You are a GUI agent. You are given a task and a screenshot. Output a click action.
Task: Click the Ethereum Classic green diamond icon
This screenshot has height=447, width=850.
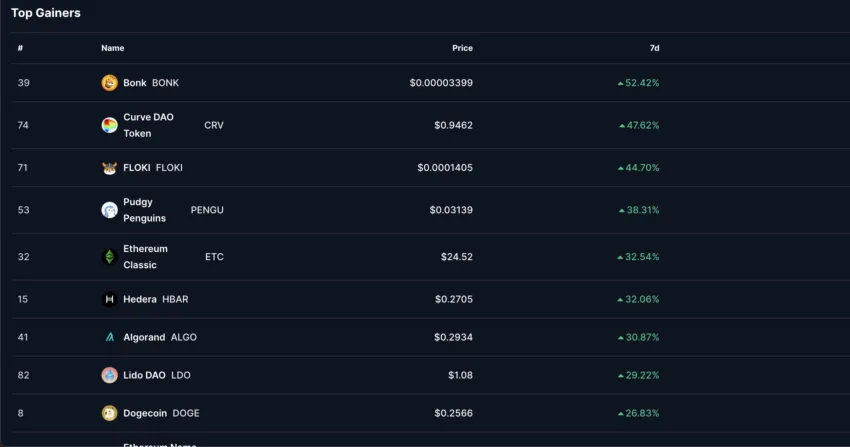click(110, 257)
